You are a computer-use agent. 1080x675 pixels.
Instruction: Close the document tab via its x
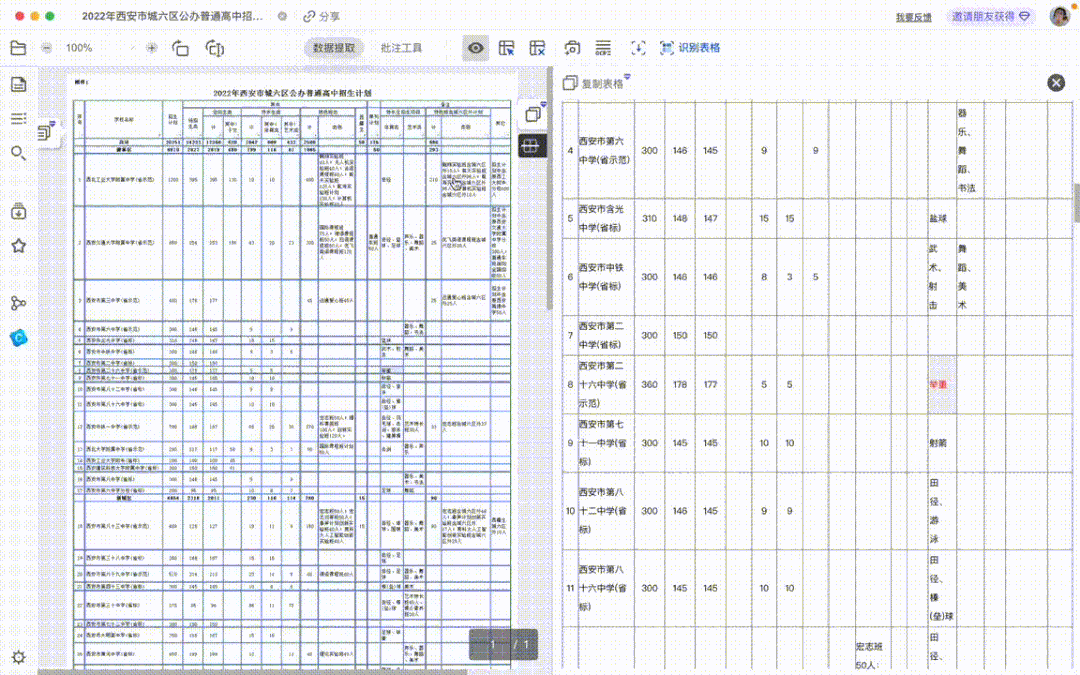point(282,16)
